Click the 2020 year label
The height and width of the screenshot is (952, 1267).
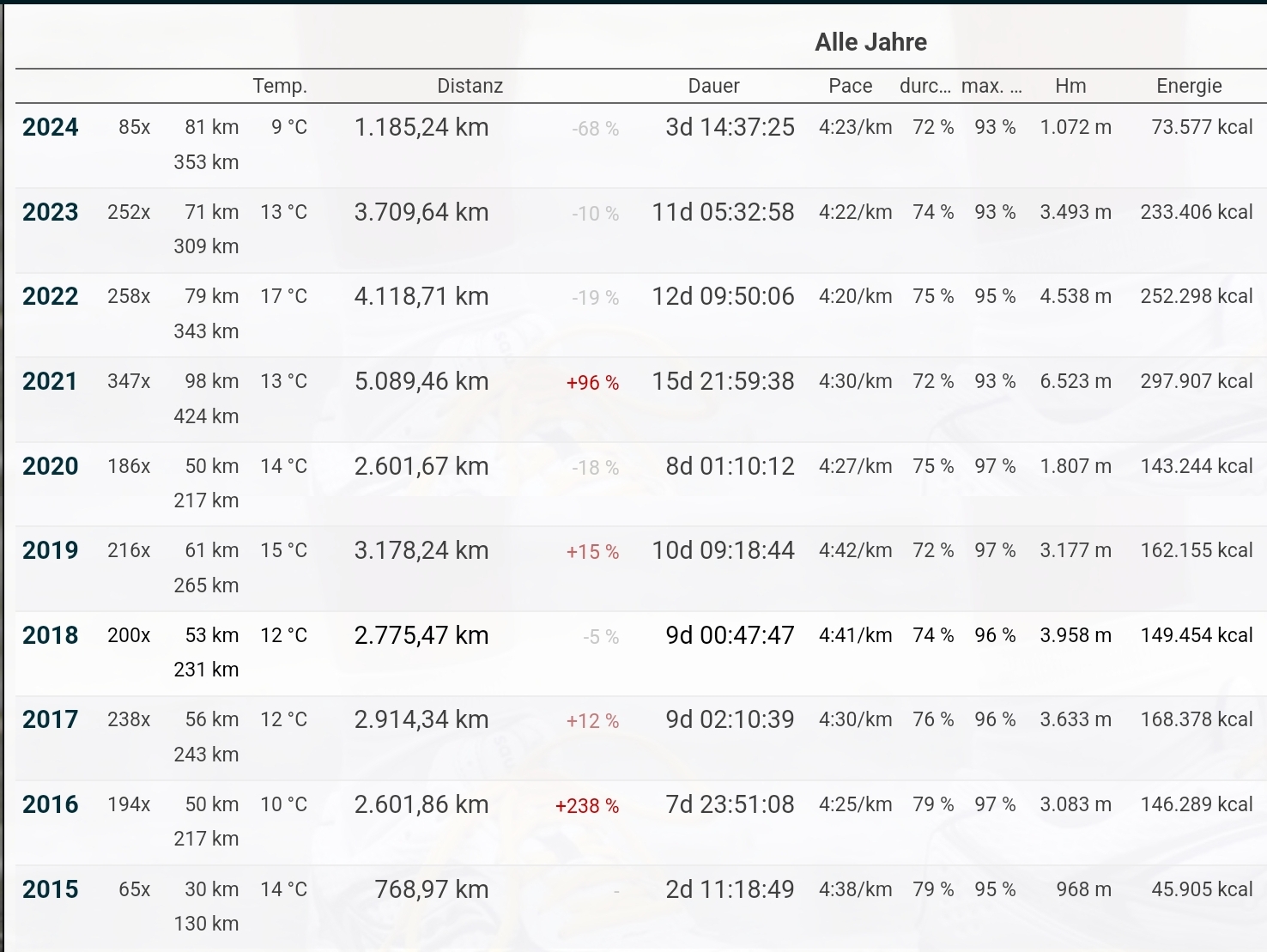click(x=51, y=466)
